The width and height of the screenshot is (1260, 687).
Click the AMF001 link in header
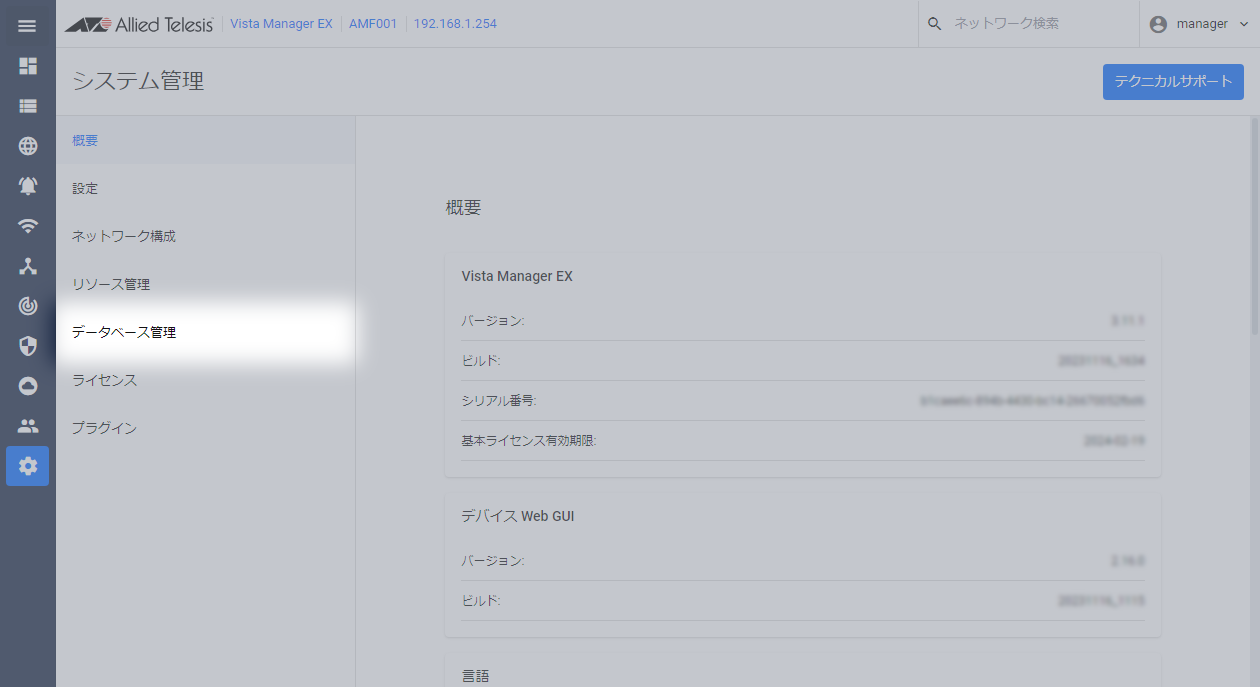point(369,24)
